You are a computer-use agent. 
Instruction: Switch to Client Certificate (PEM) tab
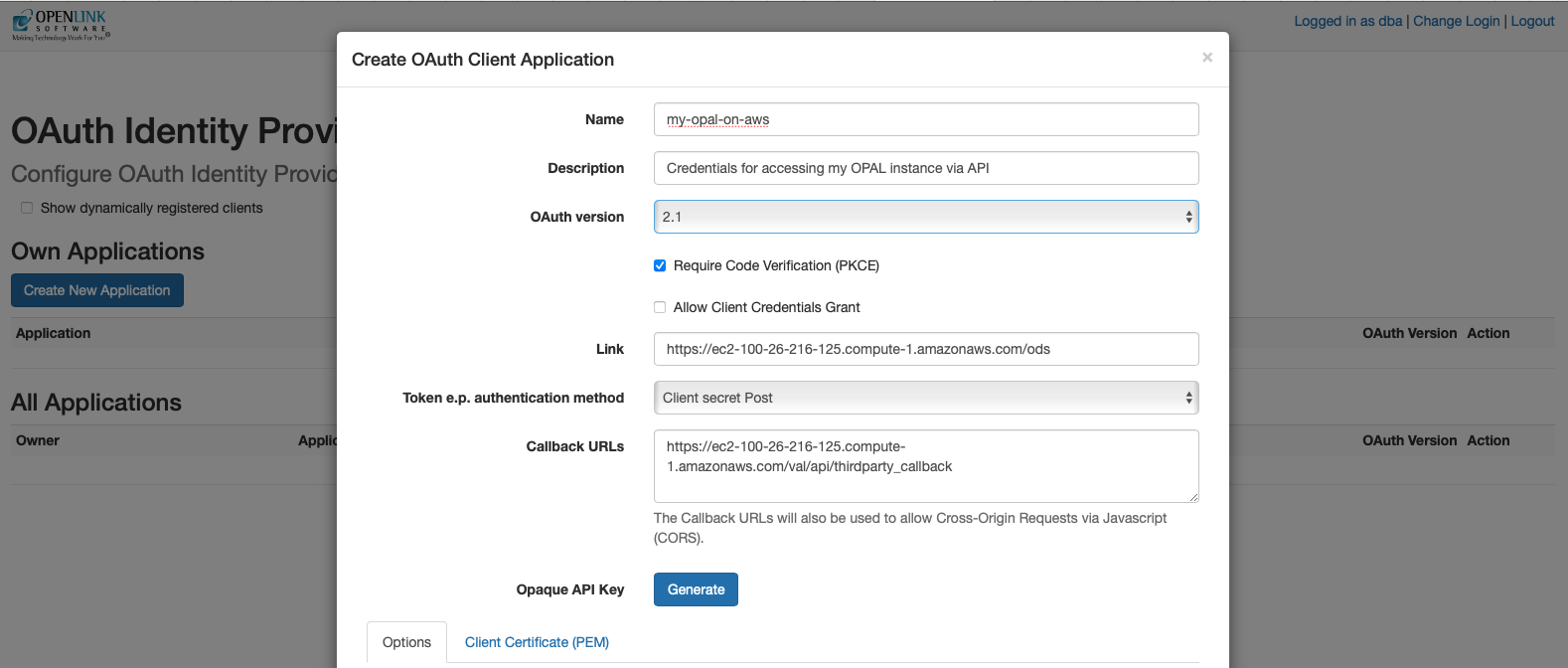tap(537, 642)
